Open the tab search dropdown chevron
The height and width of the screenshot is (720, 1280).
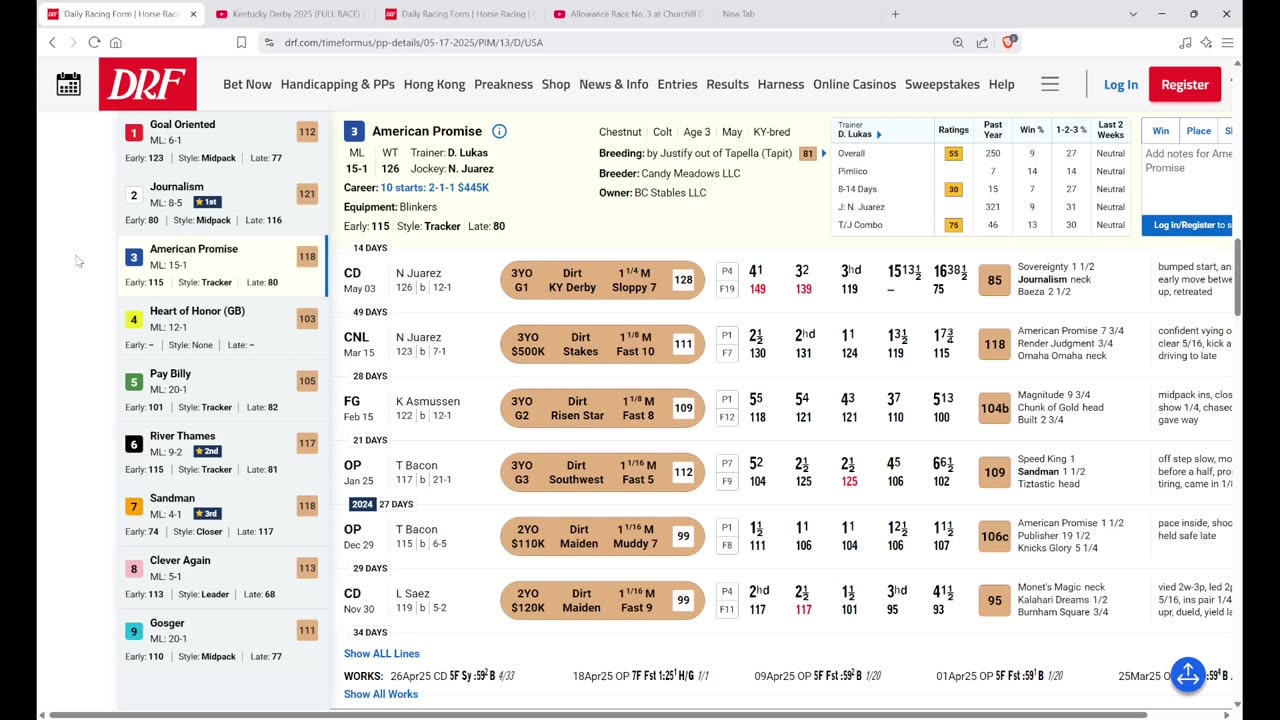tap(1133, 14)
